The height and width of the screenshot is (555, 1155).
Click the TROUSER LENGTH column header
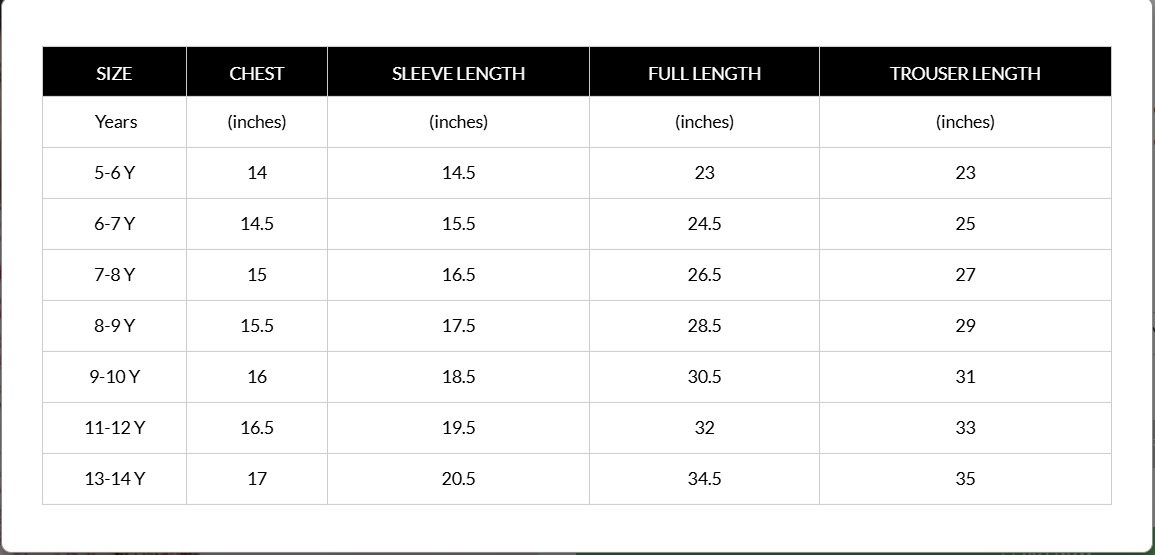point(965,72)
